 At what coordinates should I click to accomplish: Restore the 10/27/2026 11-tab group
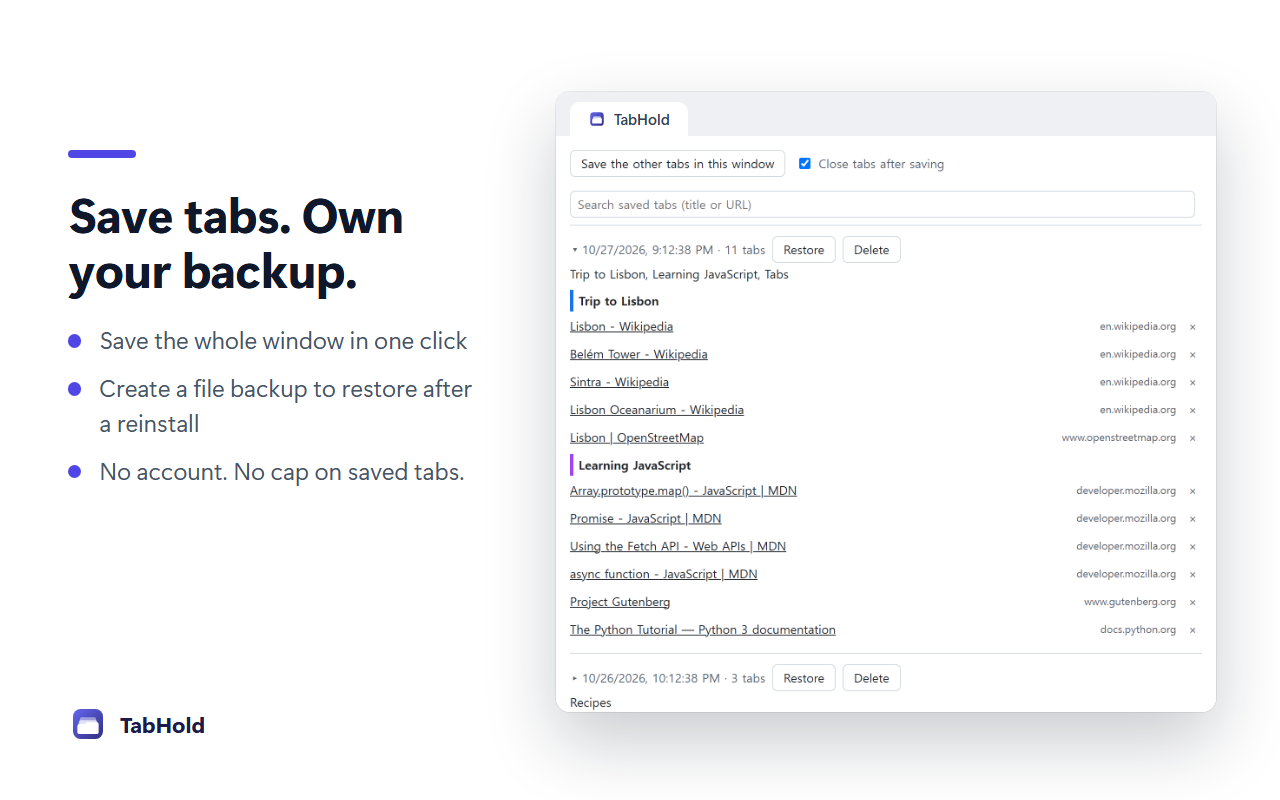click(x=804, y=250)
